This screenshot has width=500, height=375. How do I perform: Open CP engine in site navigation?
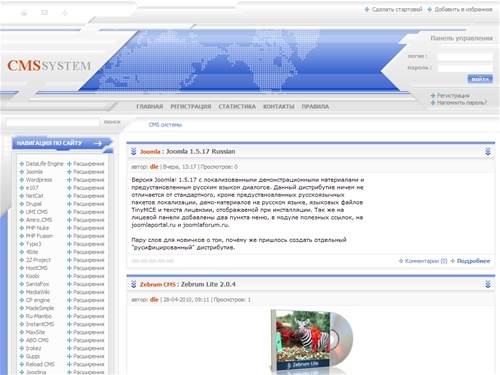click(x=38, y=300)
